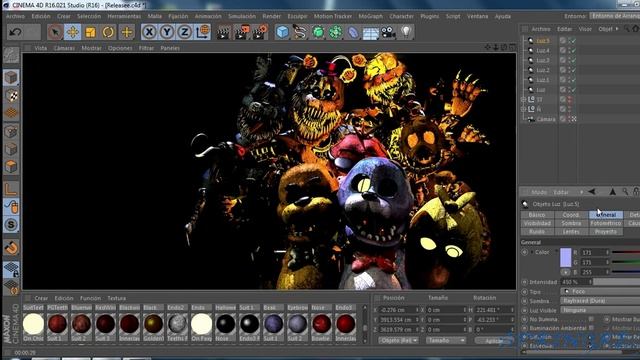This screenshot has width=640, height=360.
Task: Click the magnet soft-selection icon
Action: (x=11, y=247)
